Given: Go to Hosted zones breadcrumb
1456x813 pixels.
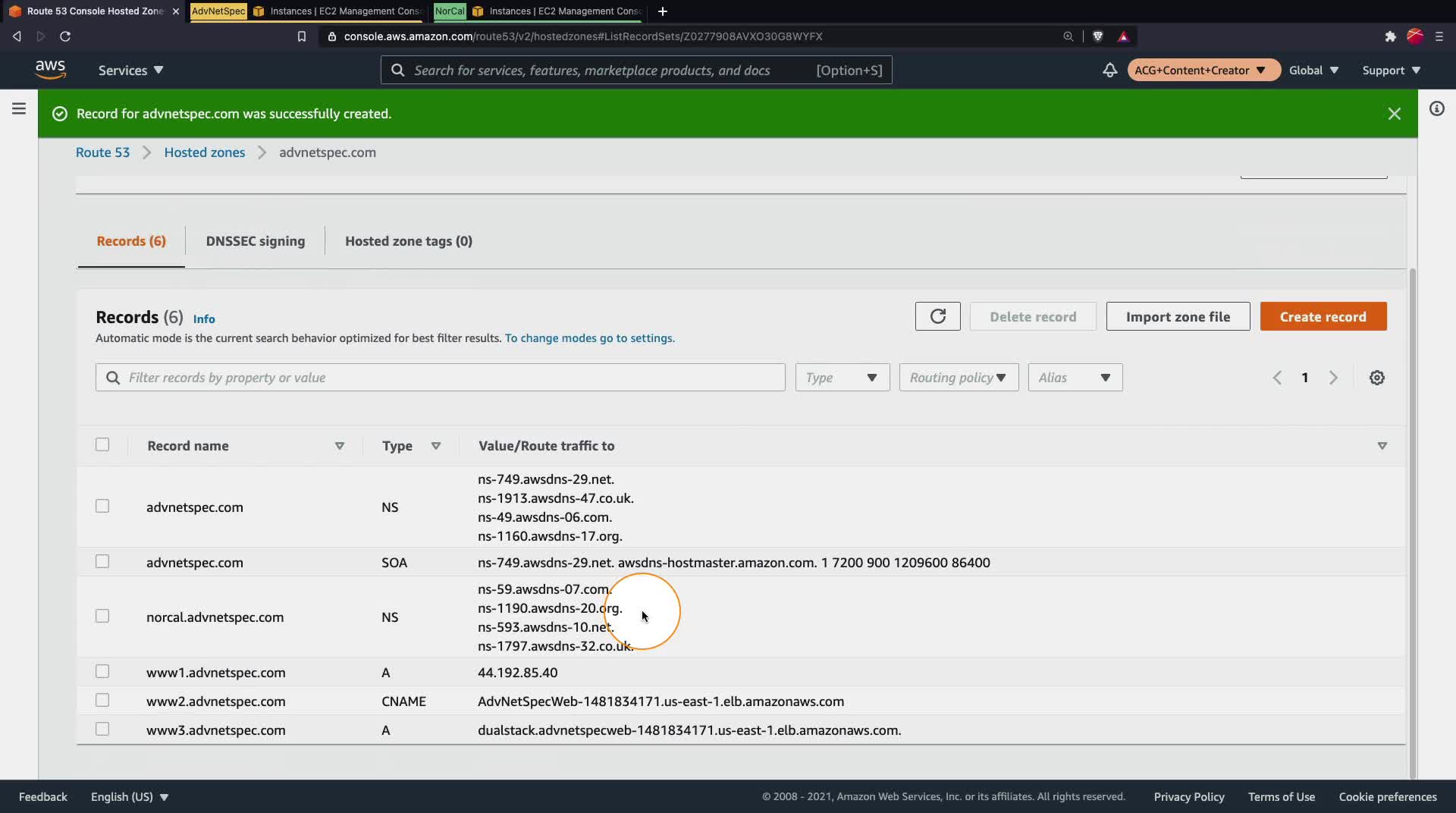Looking at the screenshot, I should pos(205,152).
